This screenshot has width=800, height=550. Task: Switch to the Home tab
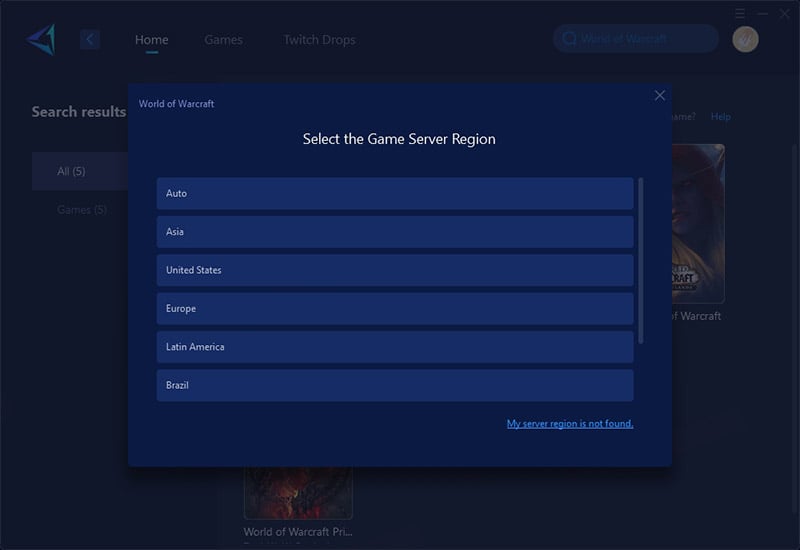click(x=152, y=40)
